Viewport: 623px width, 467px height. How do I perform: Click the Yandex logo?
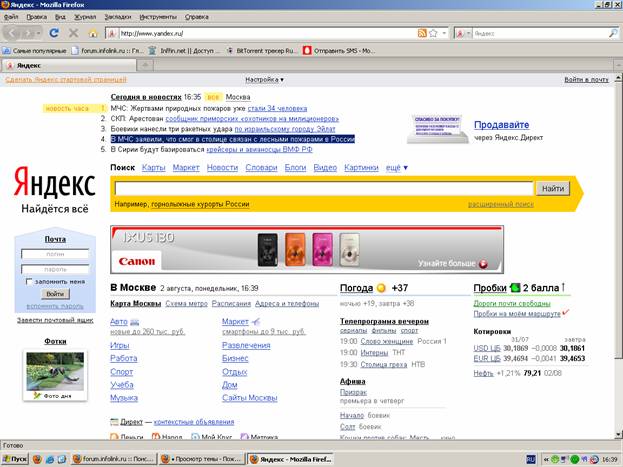(55, 182)
